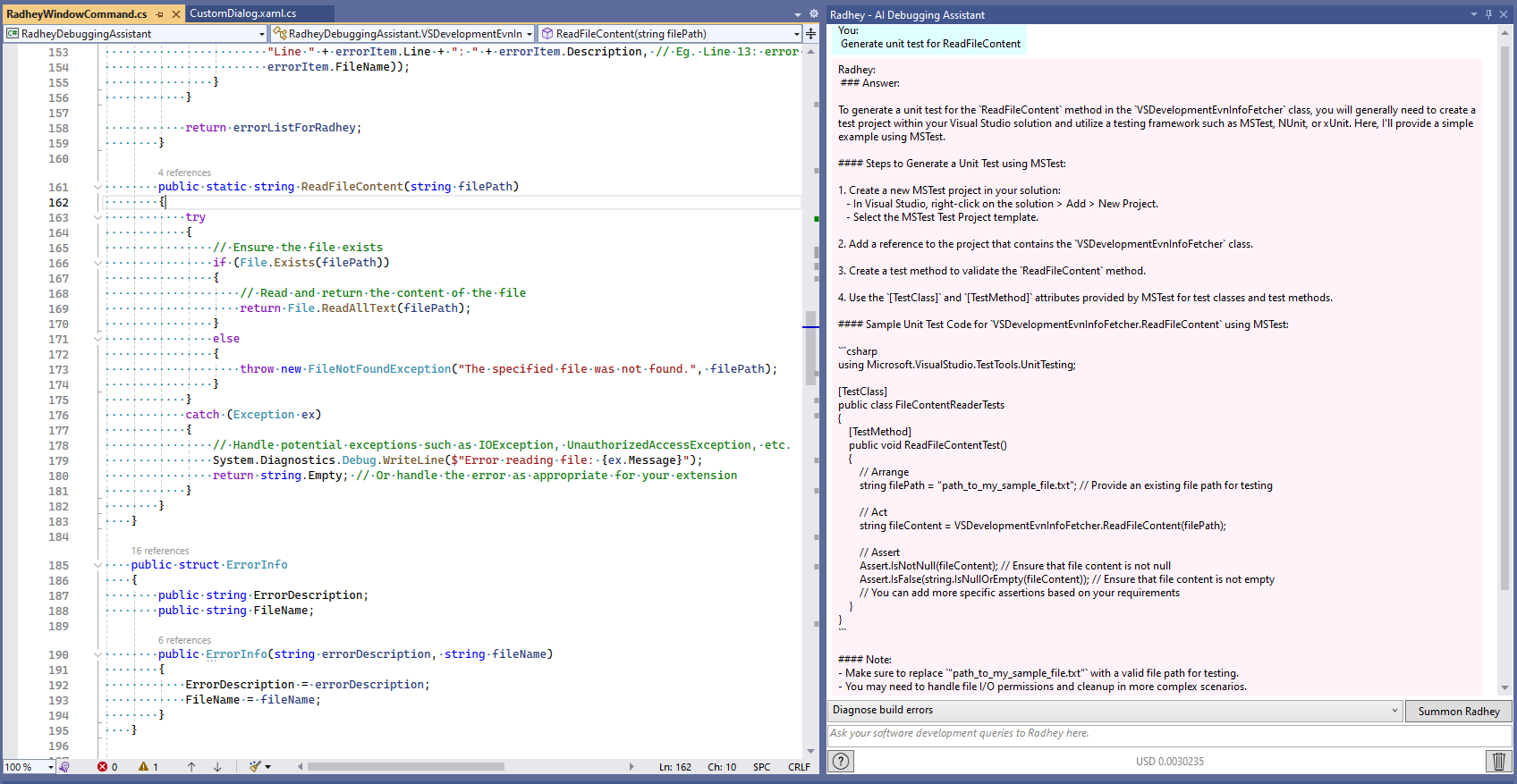The width and height of the screenshot is (1517, 784).
Task: Open the editor tab settings gear icon
Action: 813,14
